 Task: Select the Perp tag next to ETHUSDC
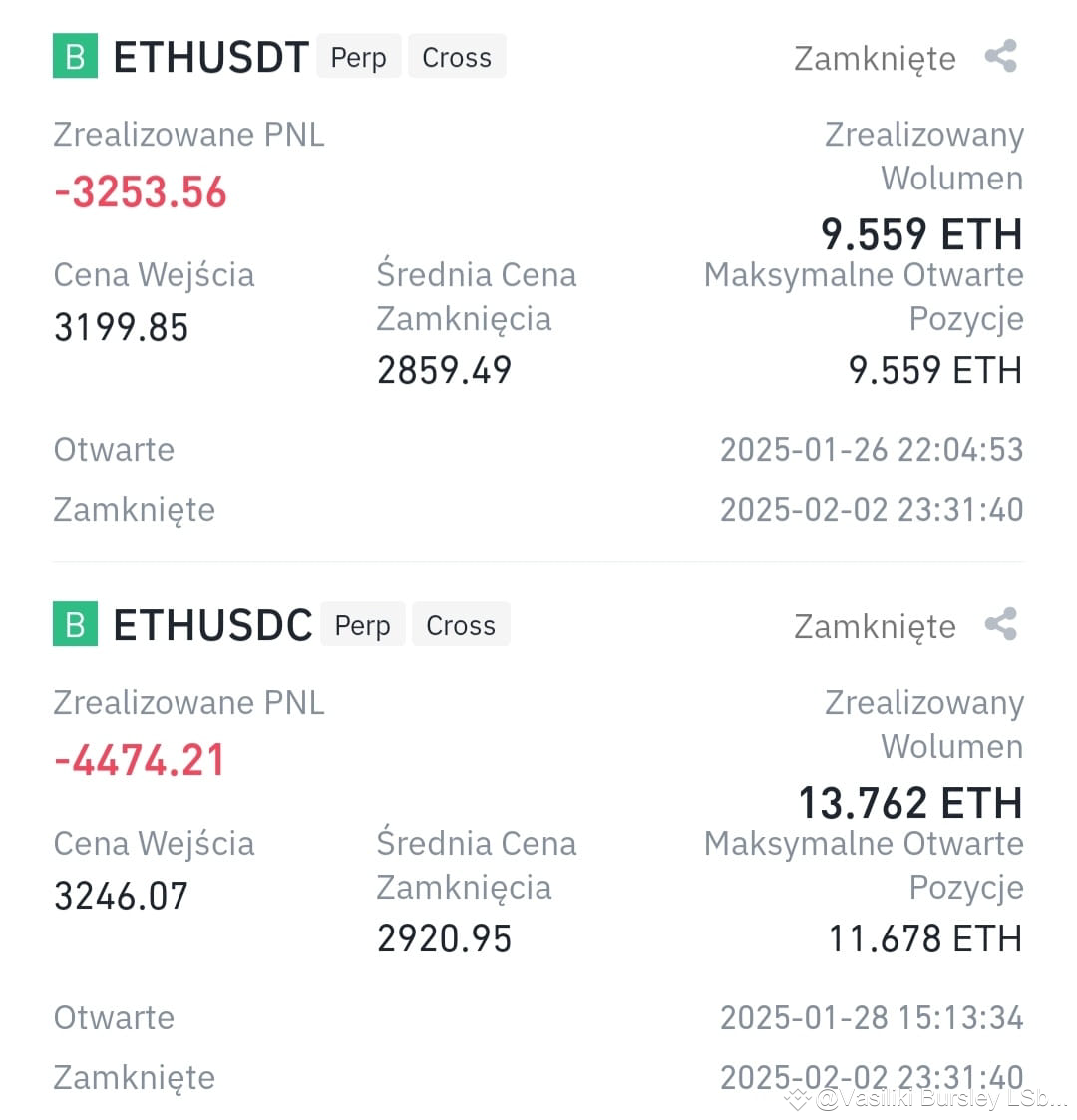click(363, 625)
